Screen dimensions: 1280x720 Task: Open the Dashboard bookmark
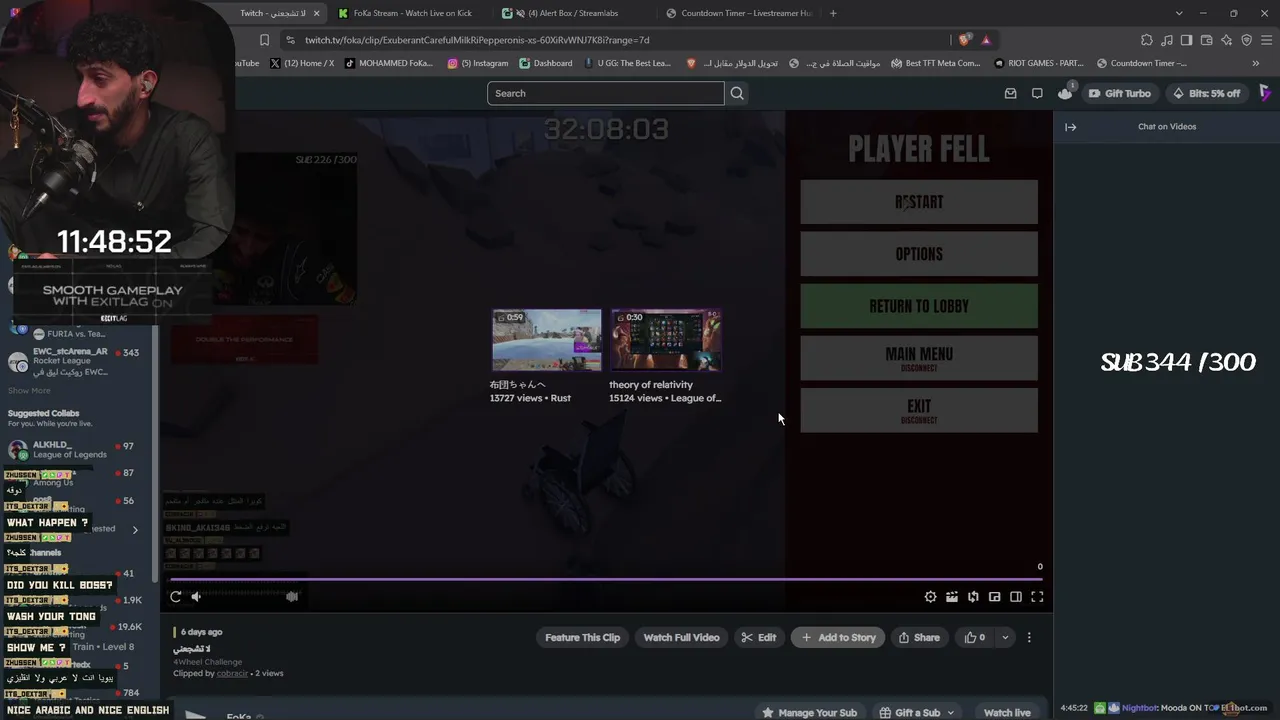tap(545, 63)
